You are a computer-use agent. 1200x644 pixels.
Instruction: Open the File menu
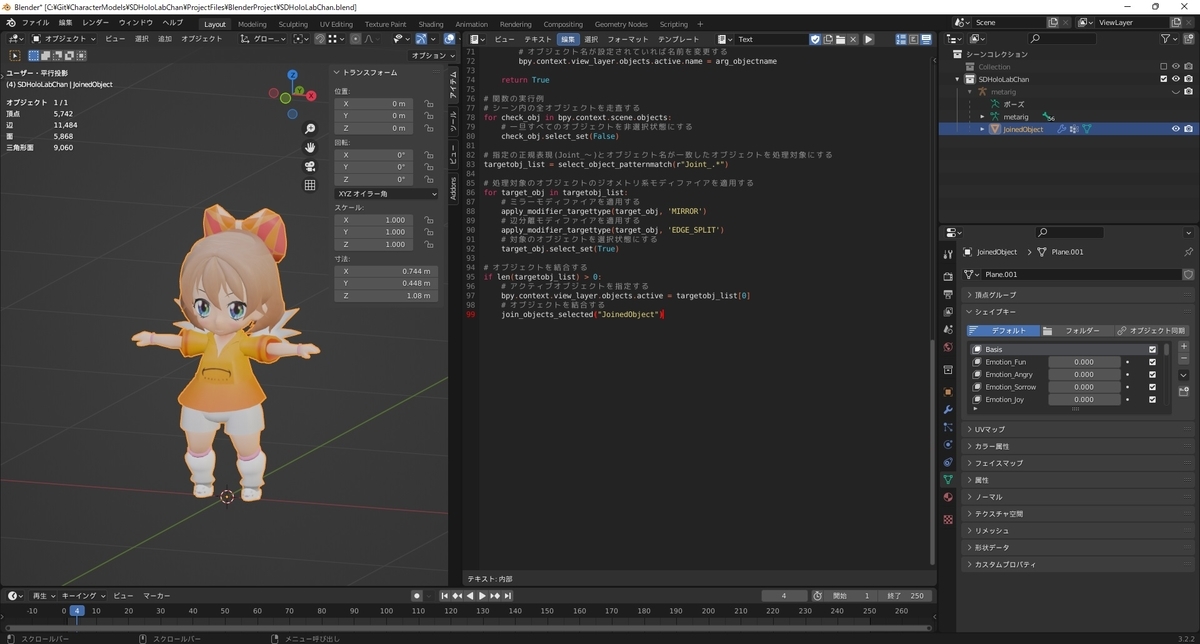(x=35, y=23)
